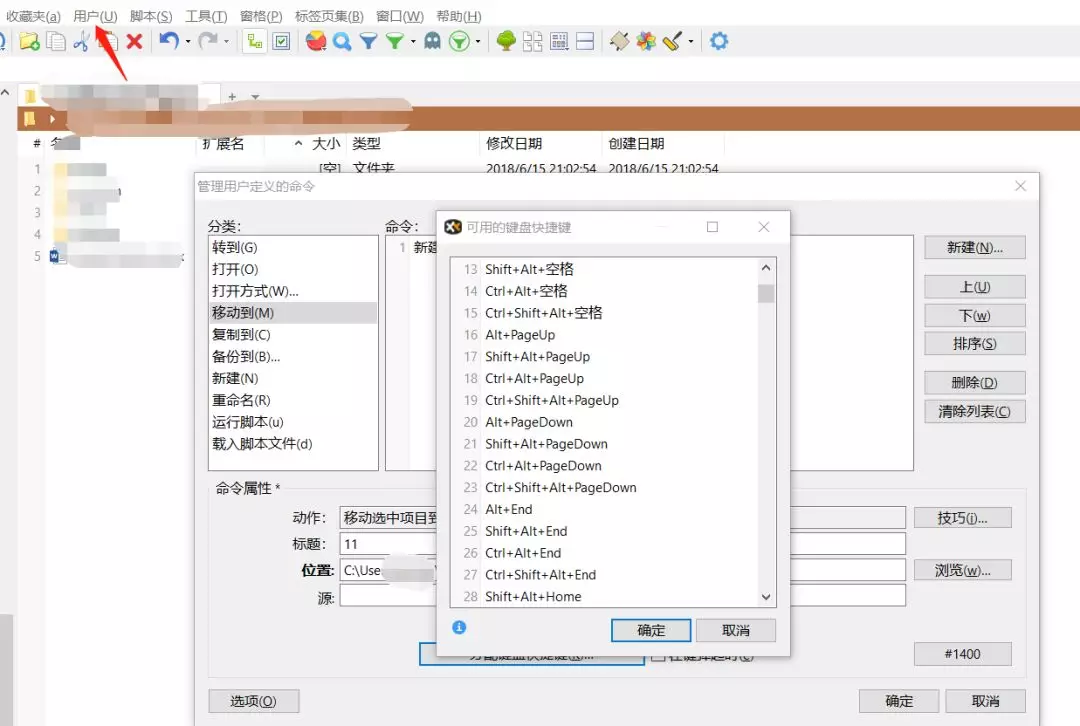Select 运行脚本(u) in the category list
This screenshot has width=1080, height=726.
click(x=293, y=422)
